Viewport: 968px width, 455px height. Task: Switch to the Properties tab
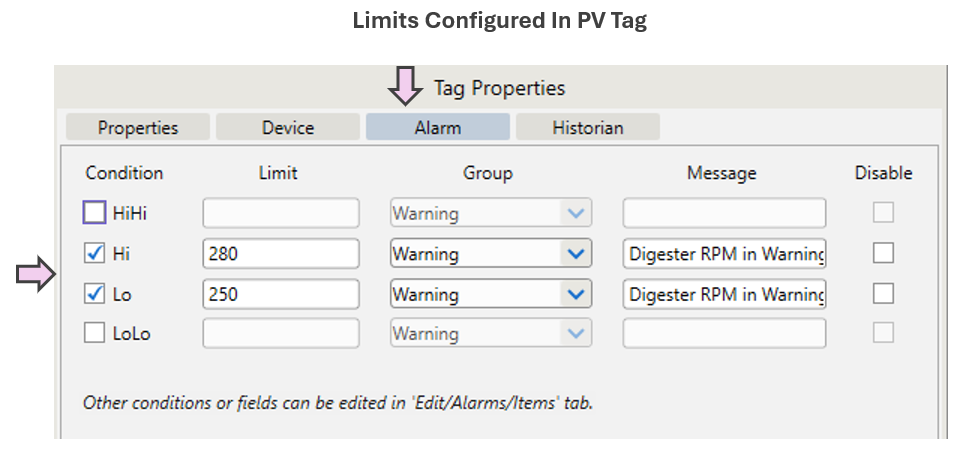click(x=138, y=127)
